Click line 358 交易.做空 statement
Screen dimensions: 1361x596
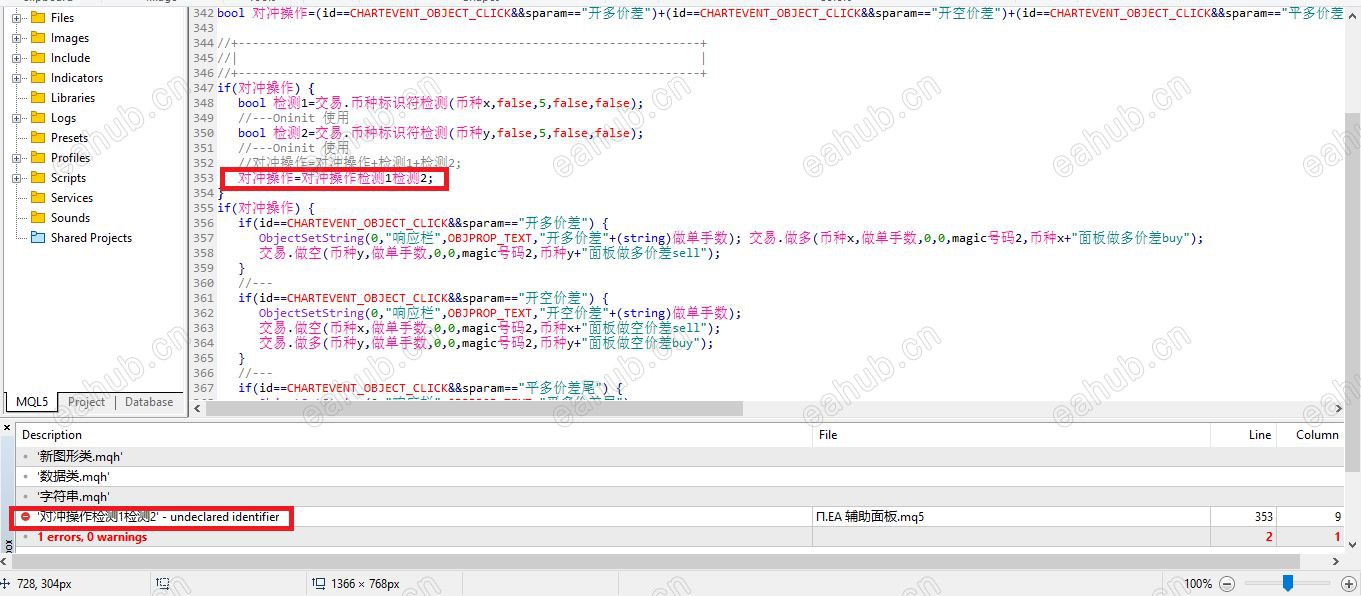pos(490,253)
